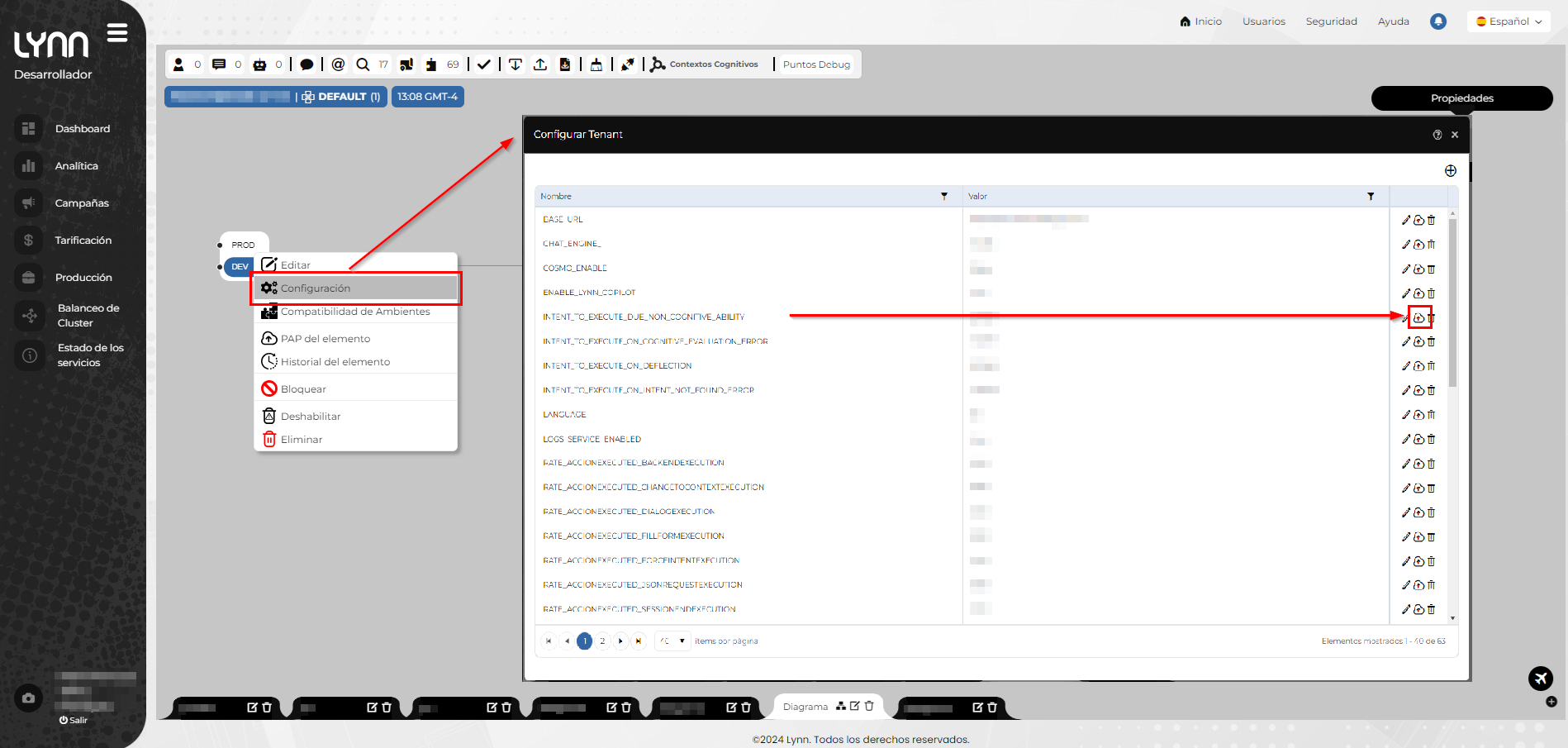Screen dimensions: 1568x748
Task: Delete the LANGUAGE row with trash icon
Action: [x=1431, y=415]
